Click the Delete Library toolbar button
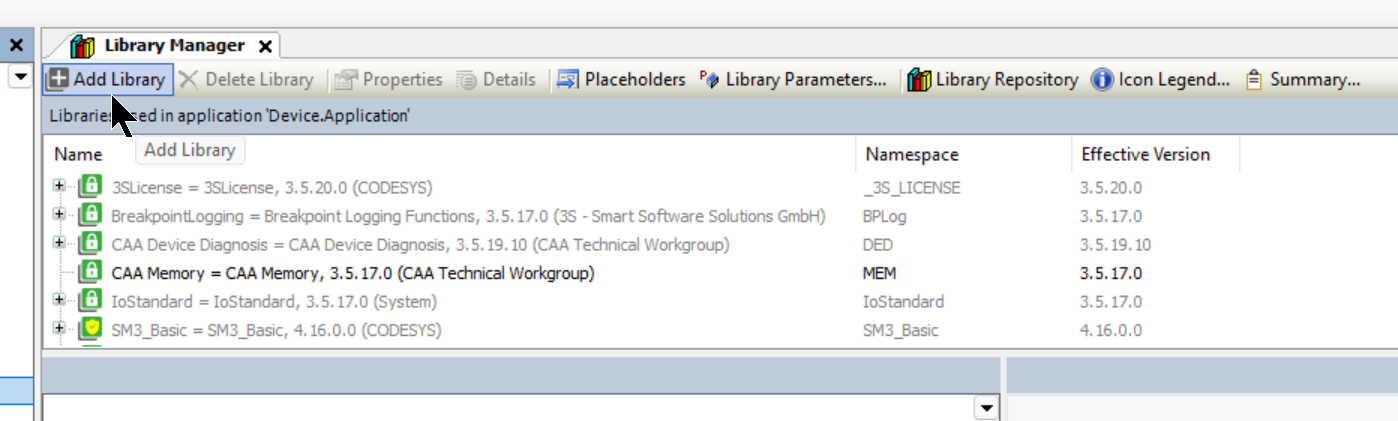This screenshot has height=421, width=1398. (247, 79)
